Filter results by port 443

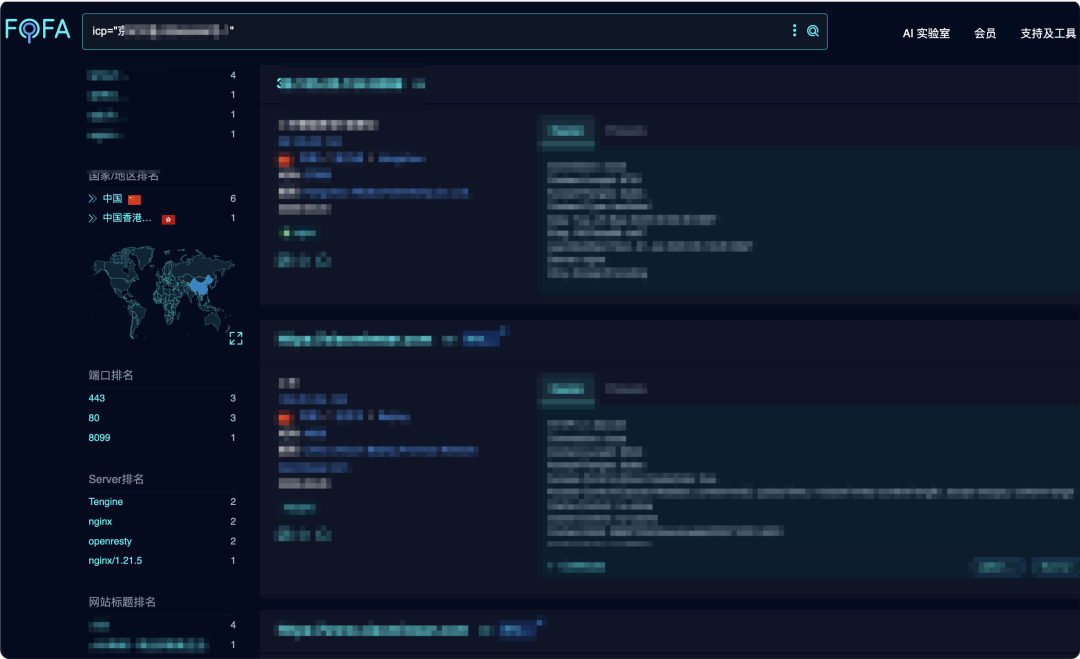point(96,398)
